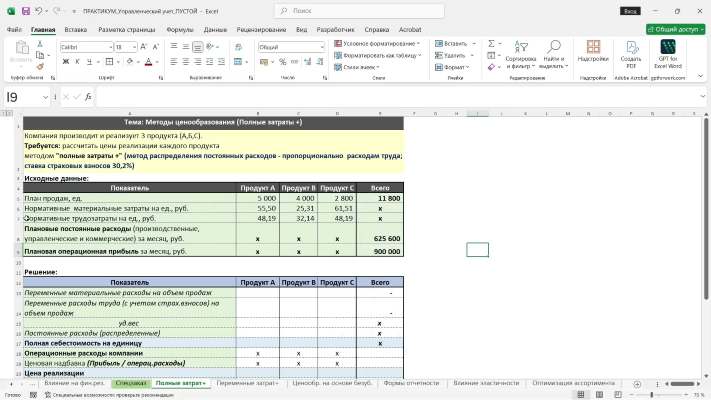
Task: Open Сортировка и фильтр dropdown
Action: (521, 54)
